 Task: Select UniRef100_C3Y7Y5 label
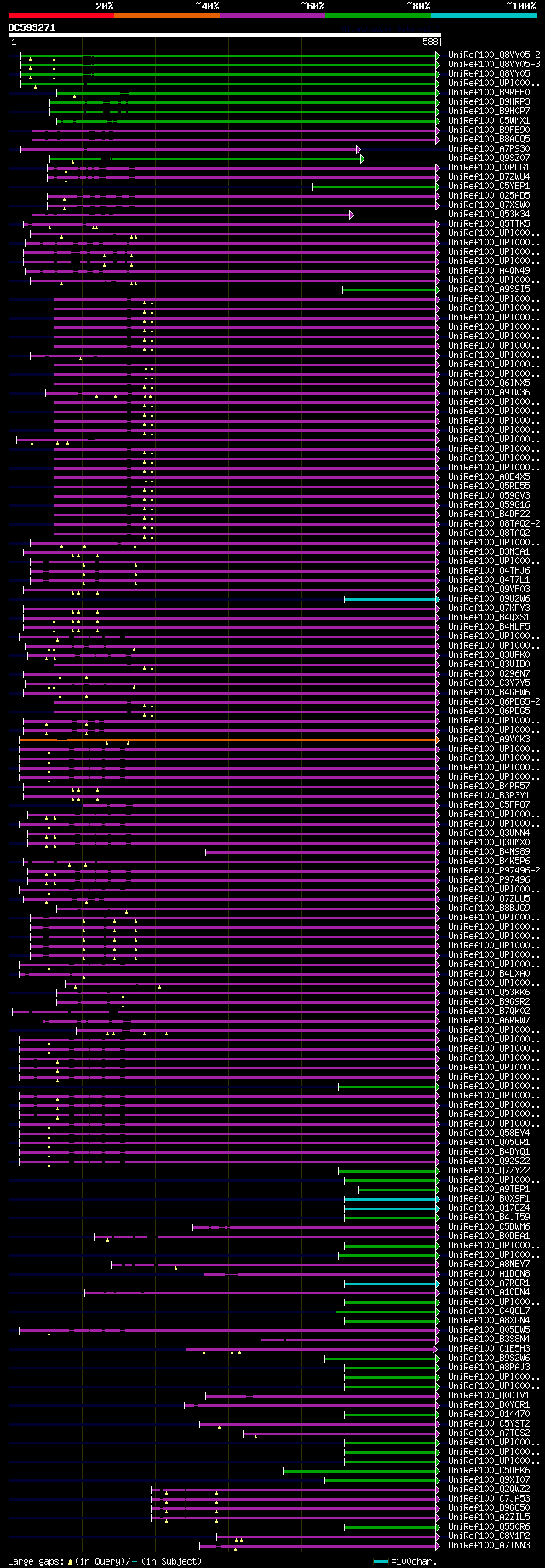point(489,683)
